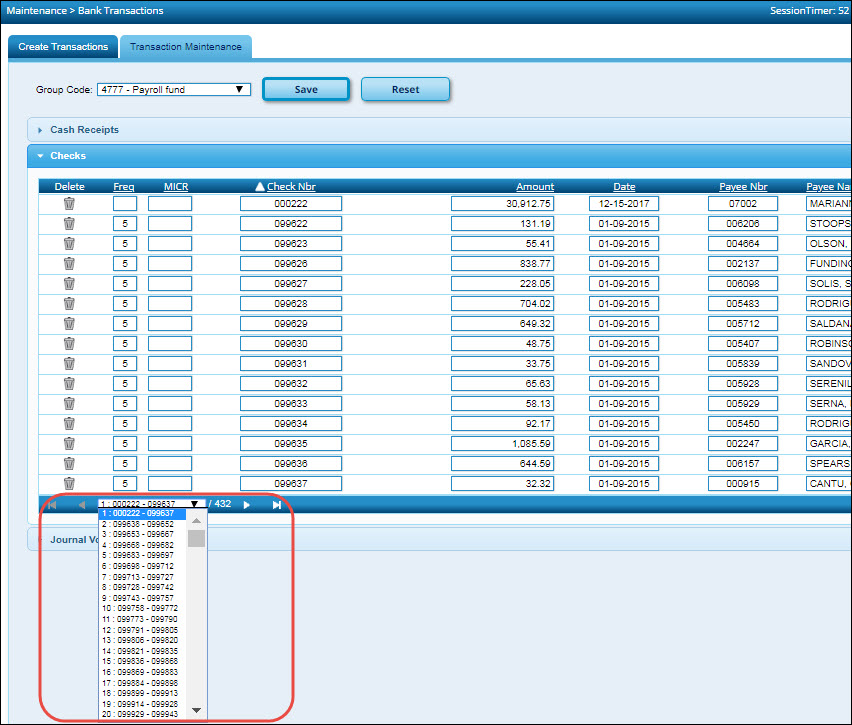Switch to the Create Transactions tab
The image size is (852, 725).
[x=63, y=47]
